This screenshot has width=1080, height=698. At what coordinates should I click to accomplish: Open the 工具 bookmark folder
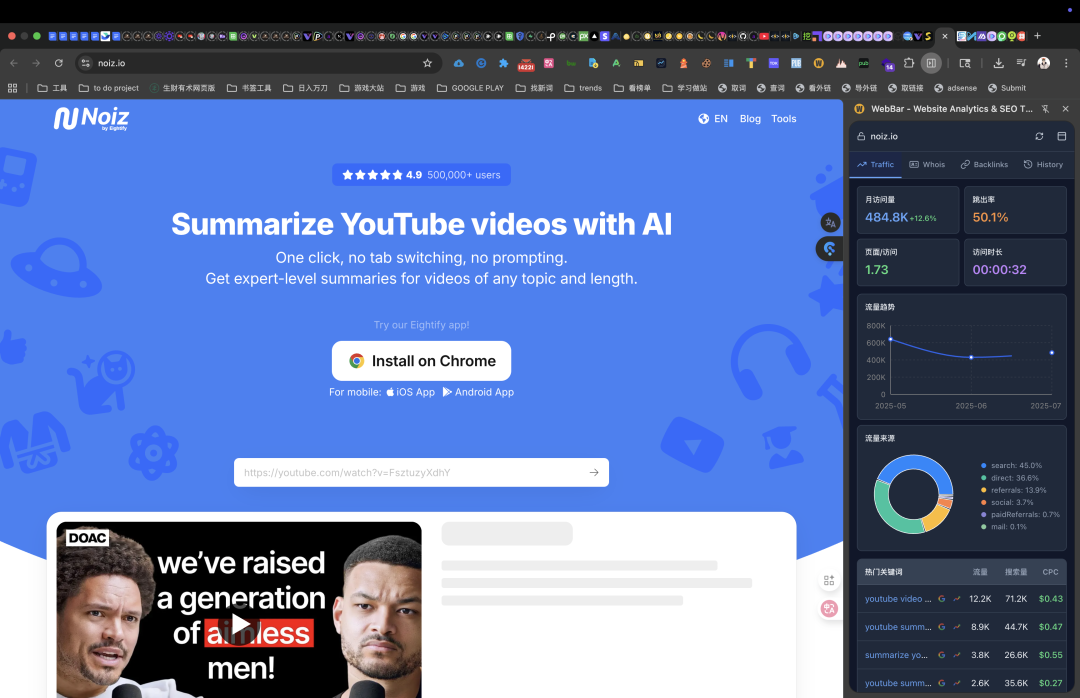pyautogui.click(x=52, y=88)
